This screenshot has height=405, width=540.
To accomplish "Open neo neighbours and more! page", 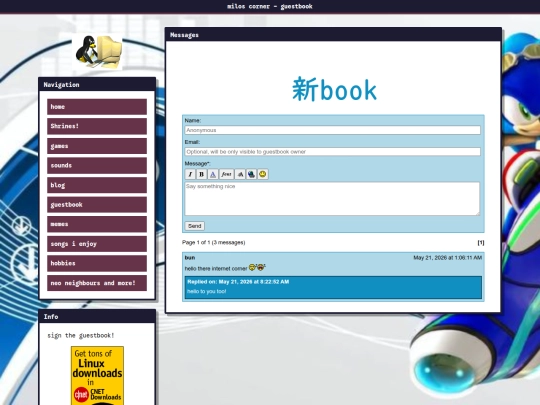I will (97, 283).
